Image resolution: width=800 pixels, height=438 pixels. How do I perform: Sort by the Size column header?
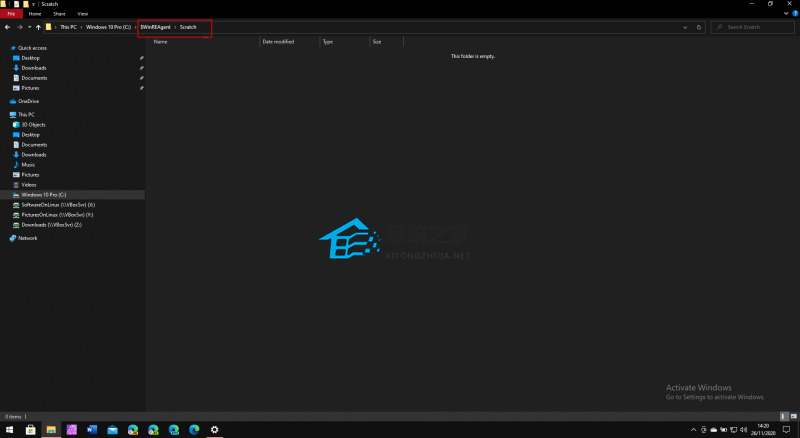pos(377,42)
